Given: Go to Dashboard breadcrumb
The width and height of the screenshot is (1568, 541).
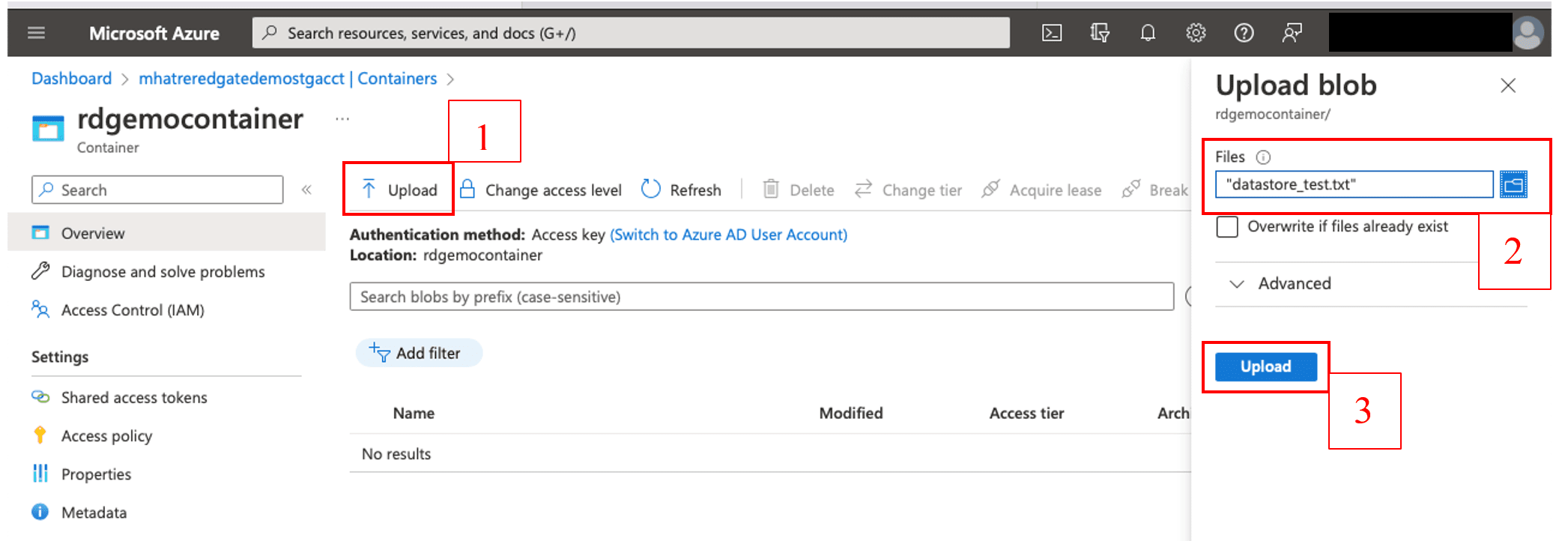Looking at the screenshot, I should click(x=71, y=79).
